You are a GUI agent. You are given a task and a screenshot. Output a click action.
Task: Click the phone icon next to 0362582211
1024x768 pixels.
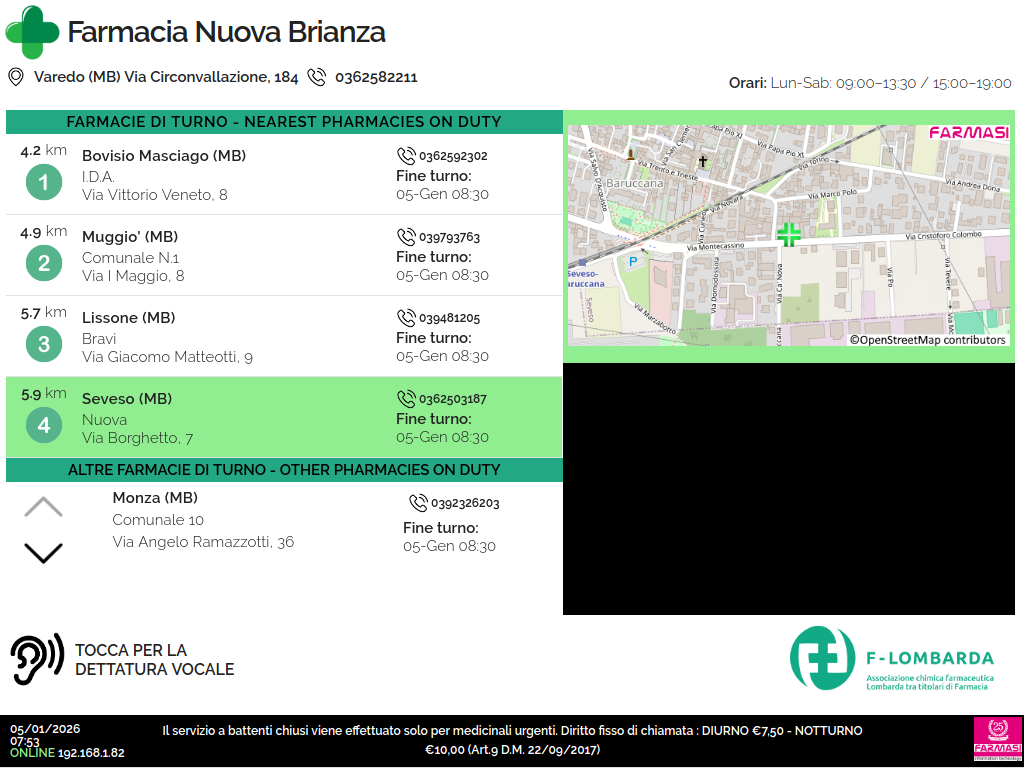click(x=317, y=77)
